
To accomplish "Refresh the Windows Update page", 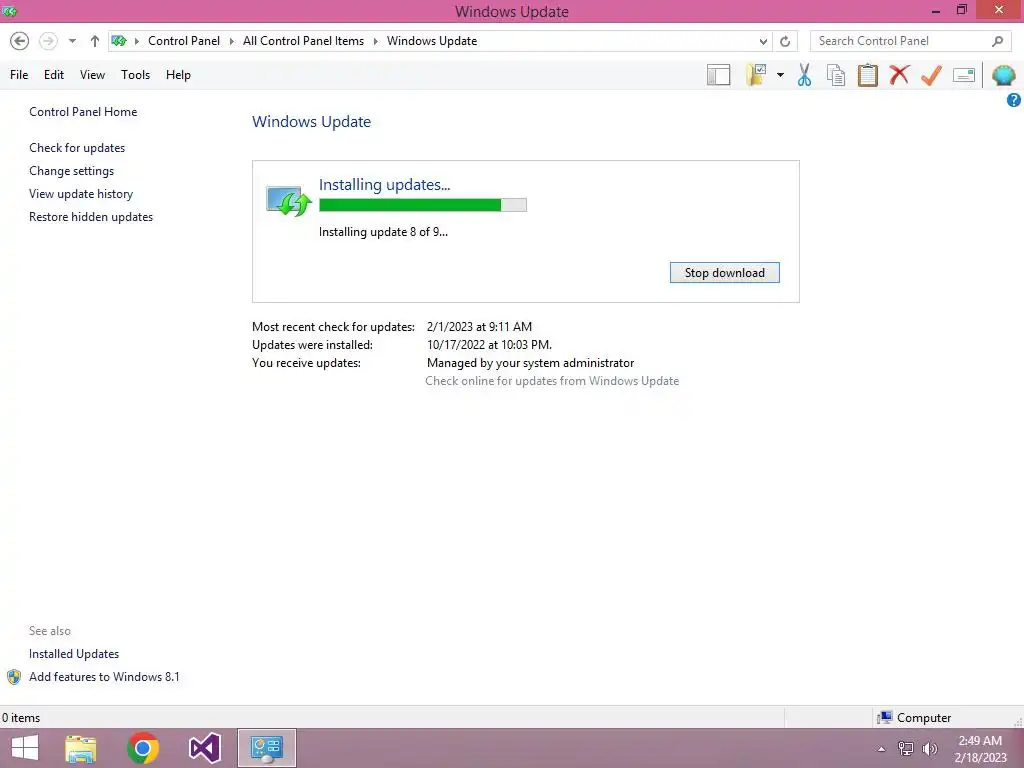I will 785,42.
